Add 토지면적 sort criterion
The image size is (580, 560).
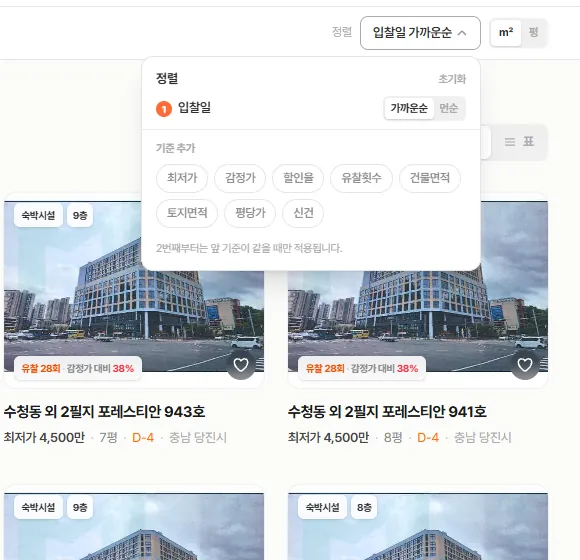click(187, 213)
